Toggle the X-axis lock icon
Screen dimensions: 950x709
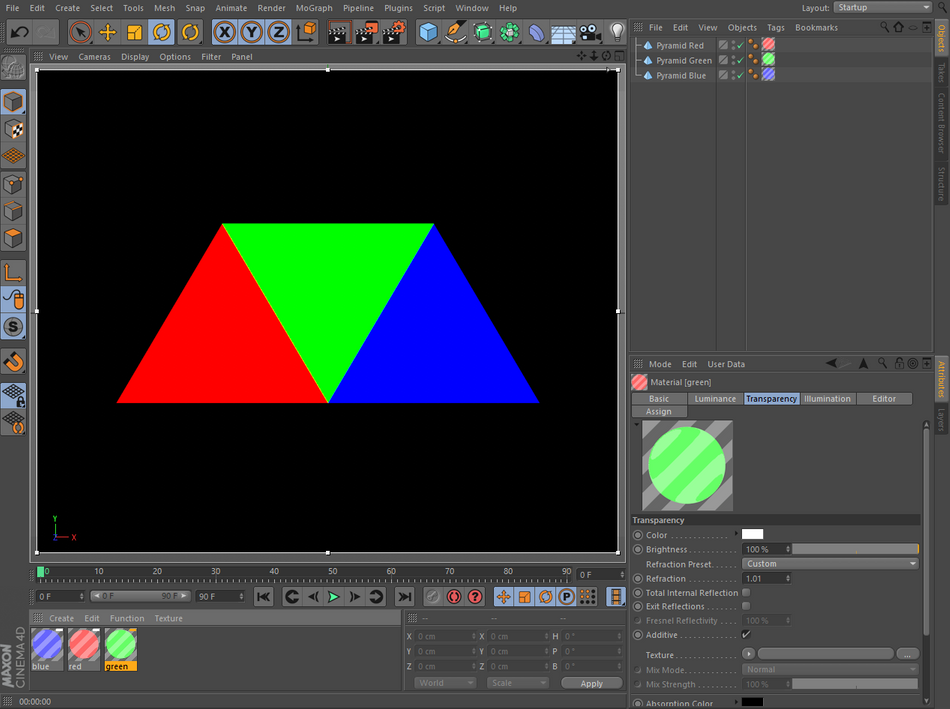[225, 32]
